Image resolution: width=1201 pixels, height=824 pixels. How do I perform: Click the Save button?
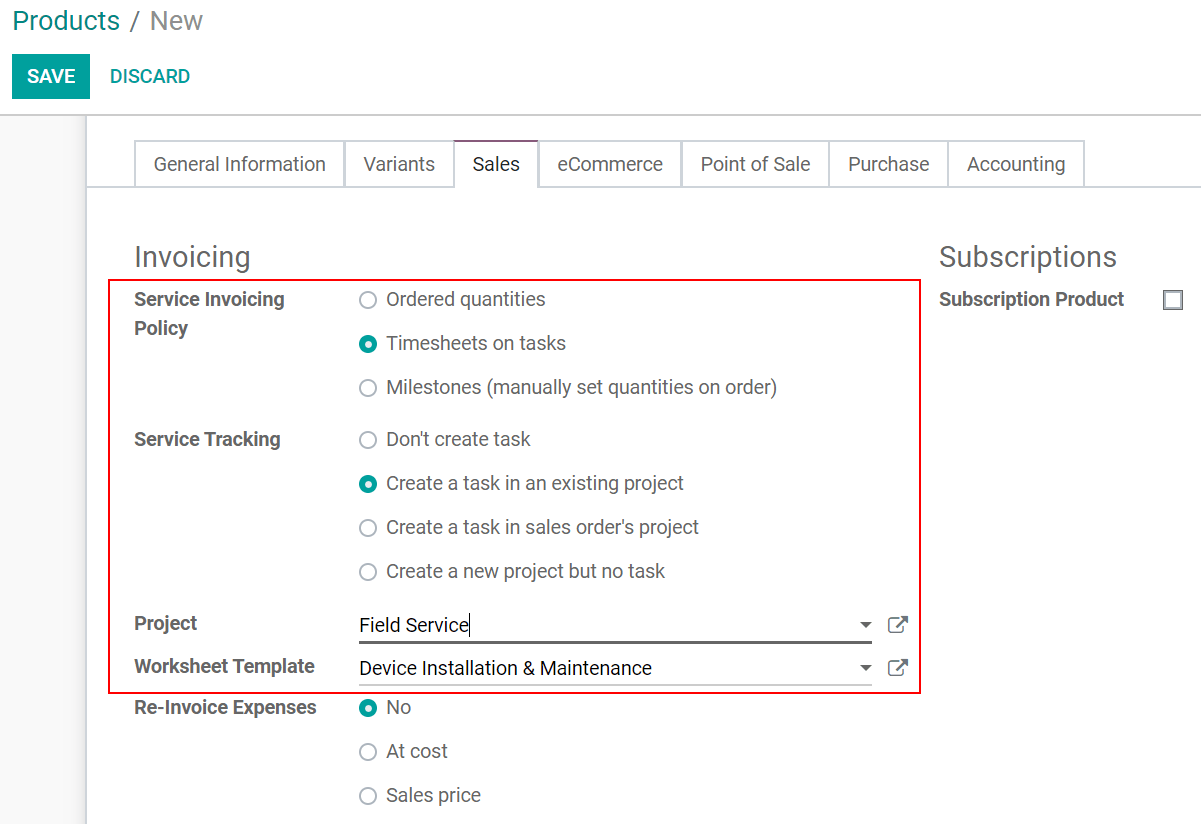51,77
